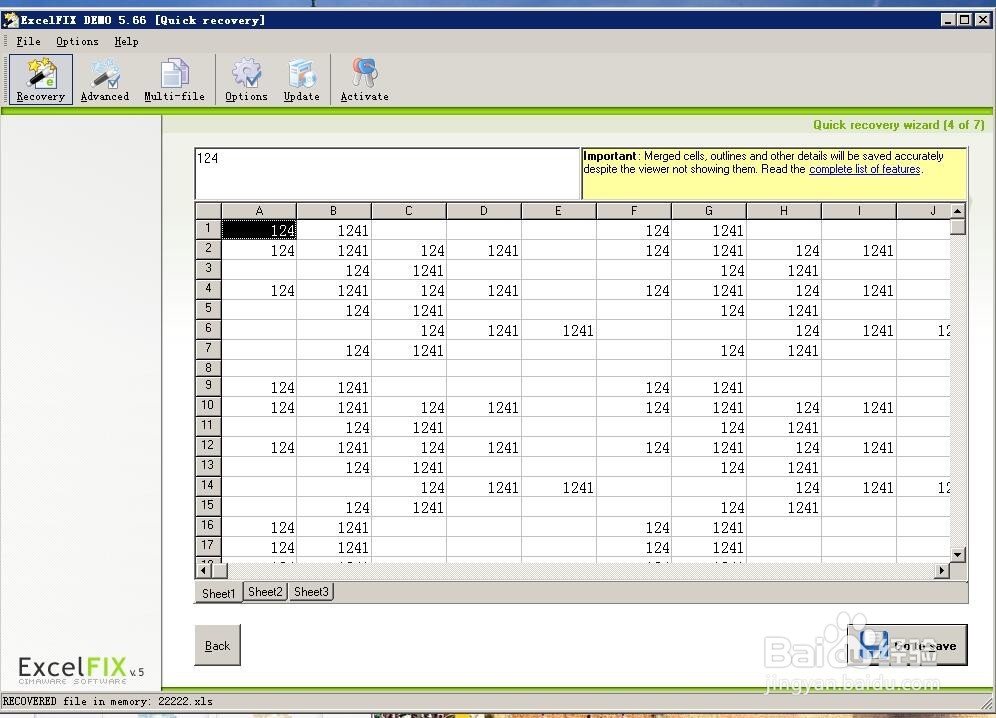Select cell F9 containing 124
The image size is (996, 718).
[x=633, y=387]
